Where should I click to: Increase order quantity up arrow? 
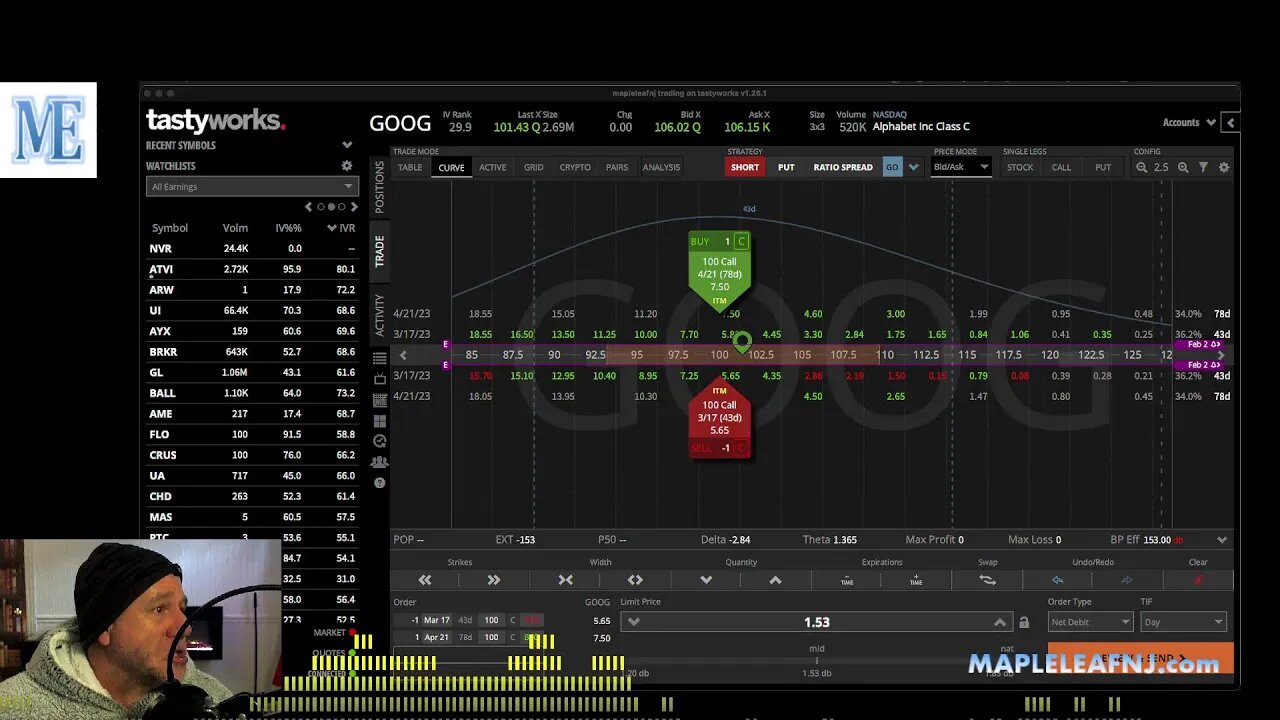(775, 580)
